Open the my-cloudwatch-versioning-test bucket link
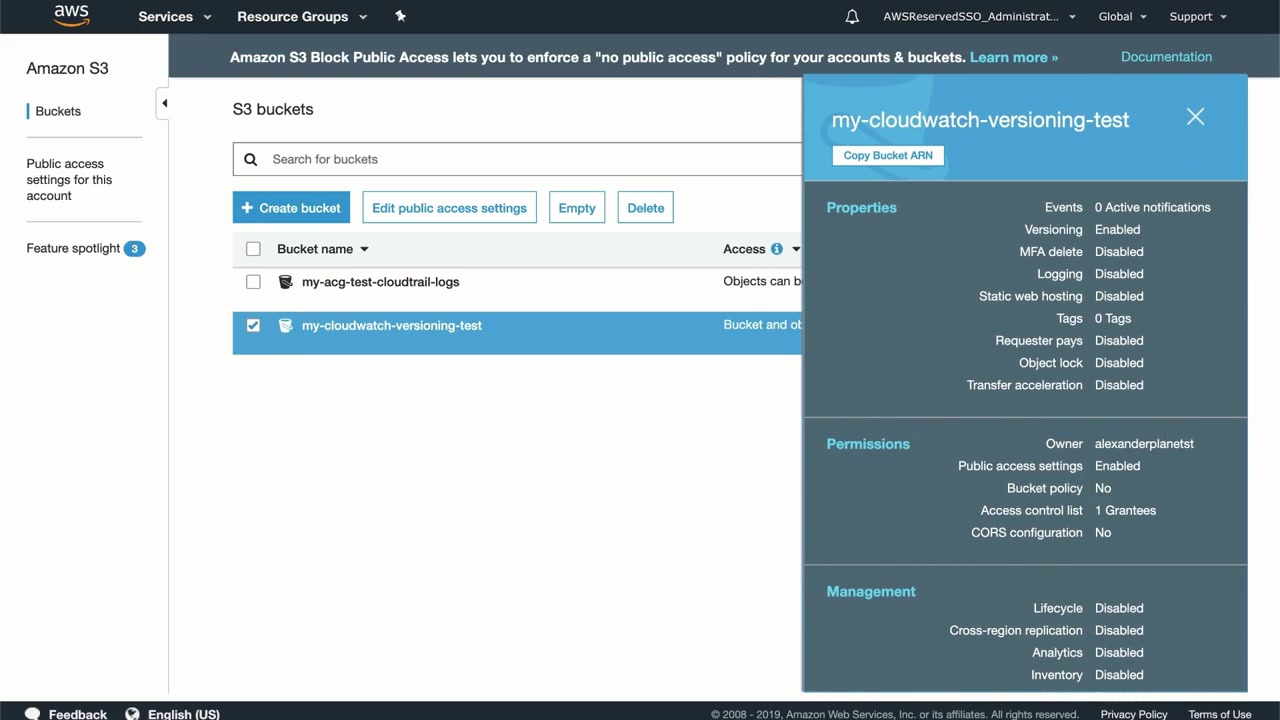1280x720 pixels. click(x=392, y=325)
